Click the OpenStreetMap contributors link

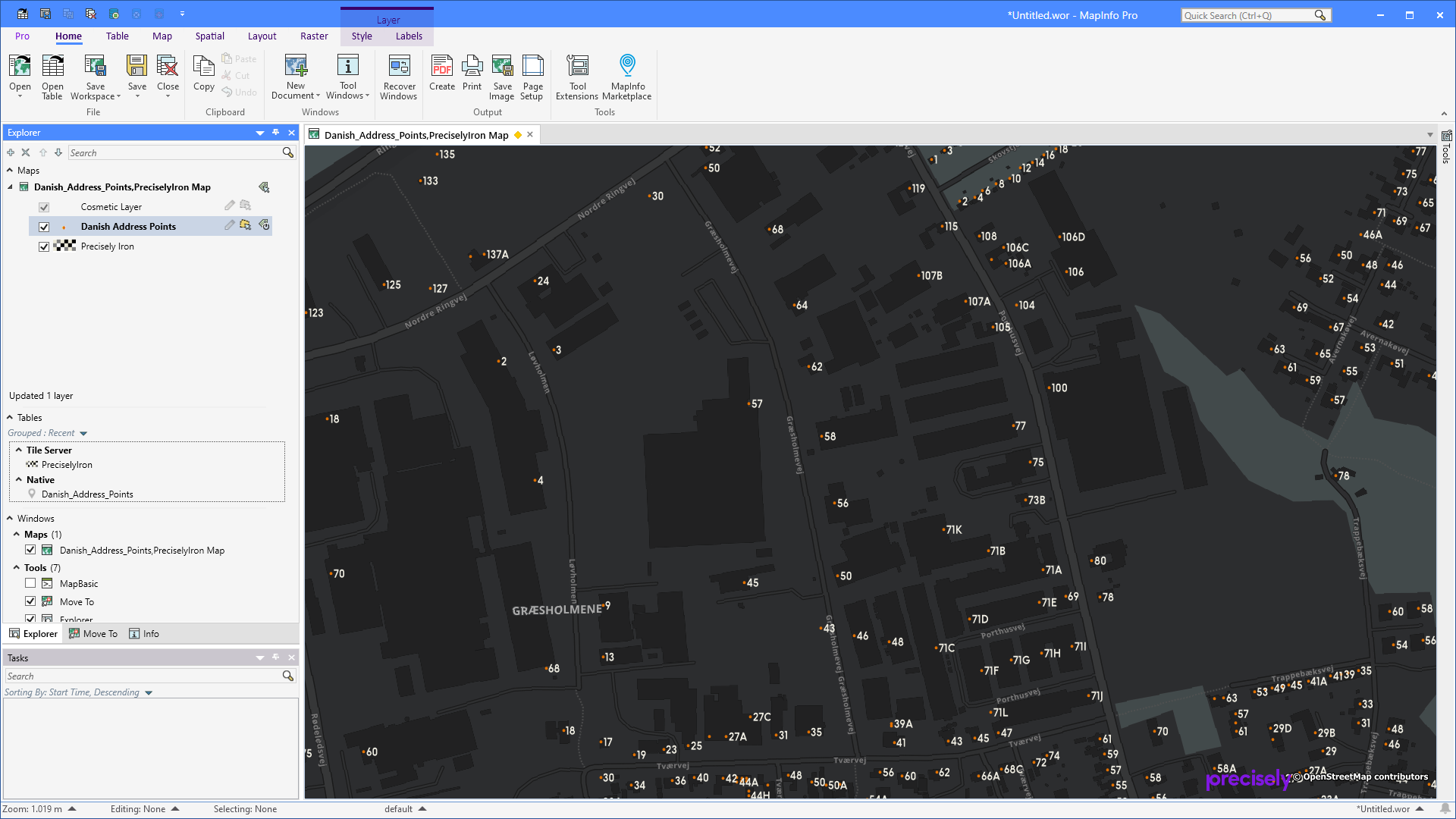1363,777
